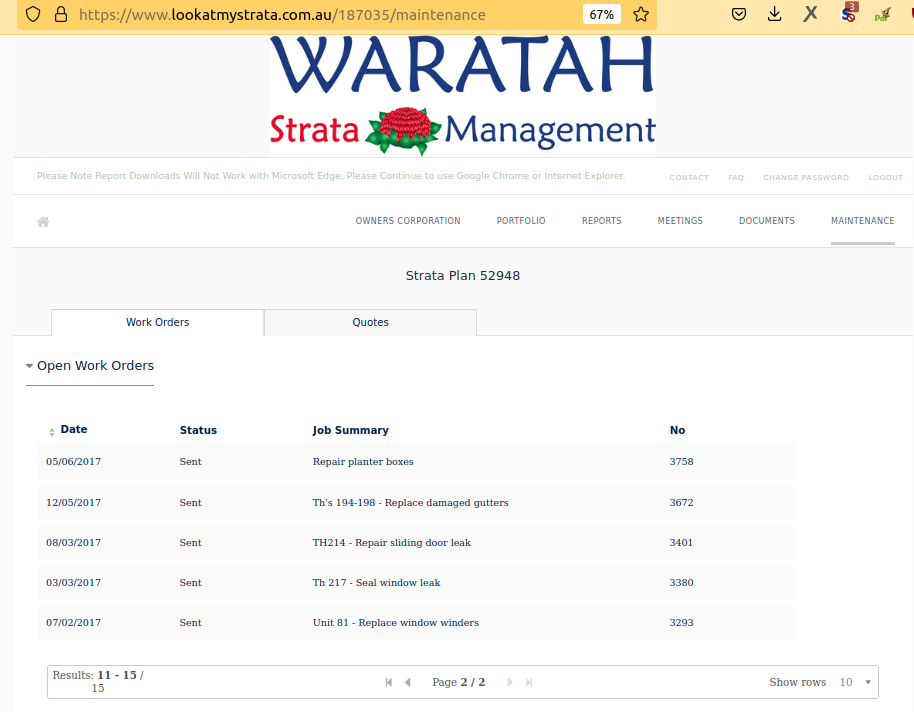Viewport: 914px width, 712px height.
Task: Select TH214 Repair sliding door leak row
Action: (x=416, y=543)
